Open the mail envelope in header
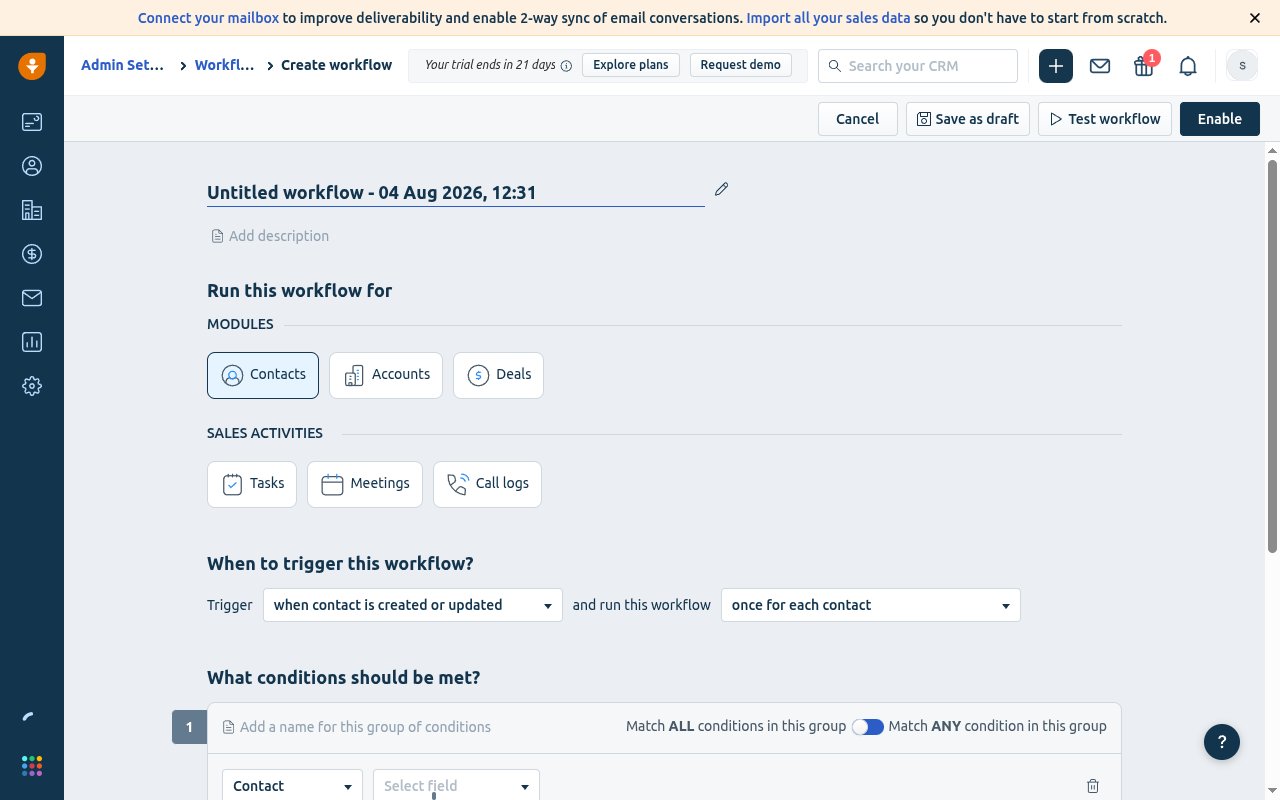The height and width of the screenshot is (800, 1280). point(1100,66)
